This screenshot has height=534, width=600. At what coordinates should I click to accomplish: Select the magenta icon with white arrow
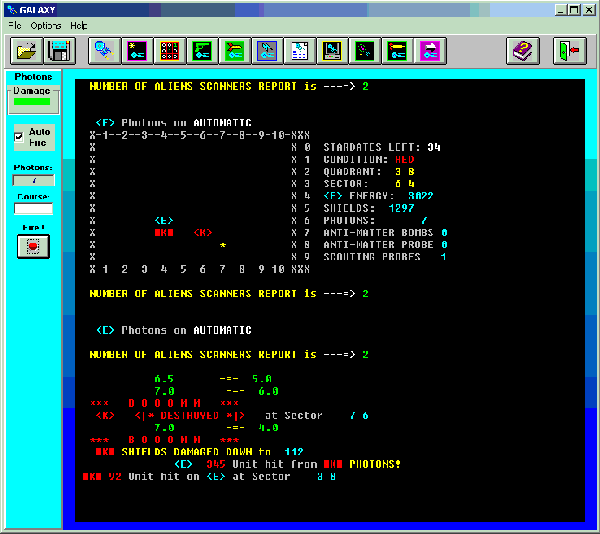click(x=430, y=51)
